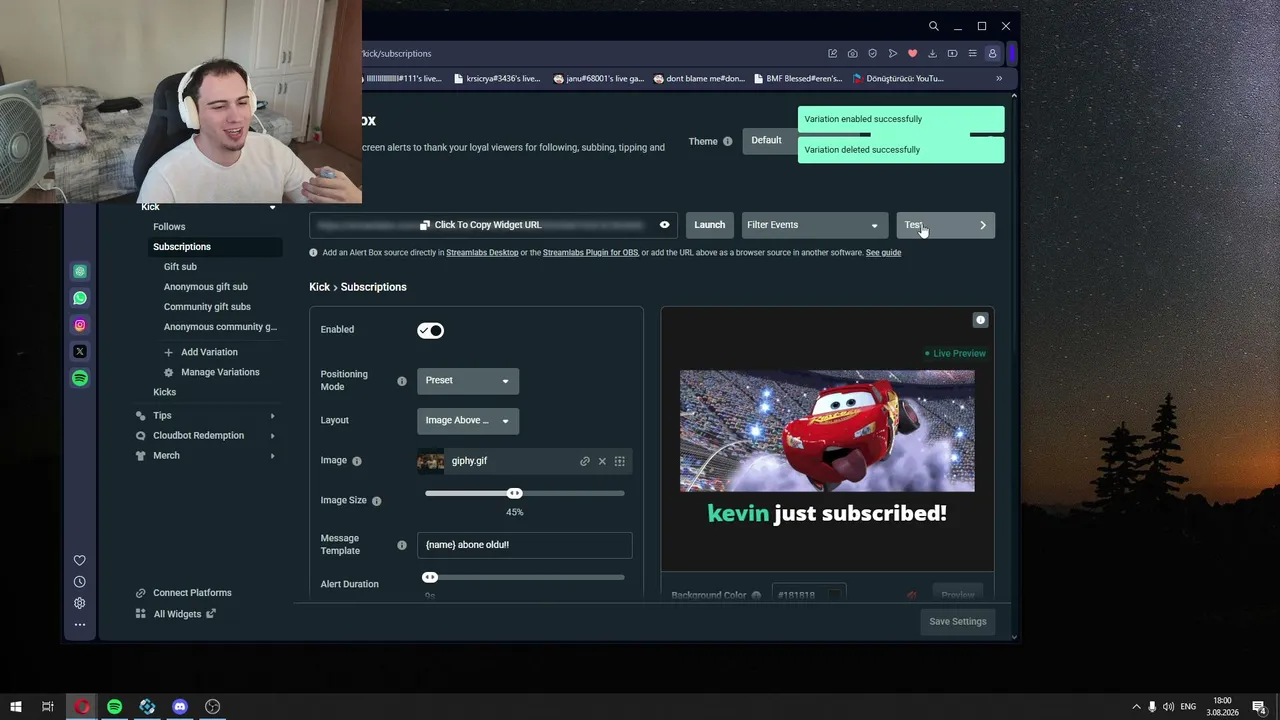Click the Launch button
The image size is (1280, 720).
[x=710, y=225]
